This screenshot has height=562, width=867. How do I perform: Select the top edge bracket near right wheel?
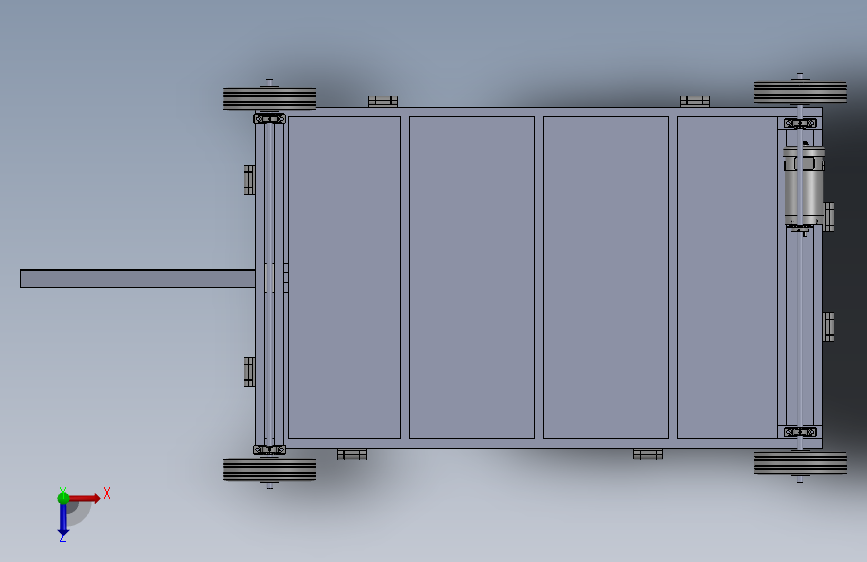point(694,101)
